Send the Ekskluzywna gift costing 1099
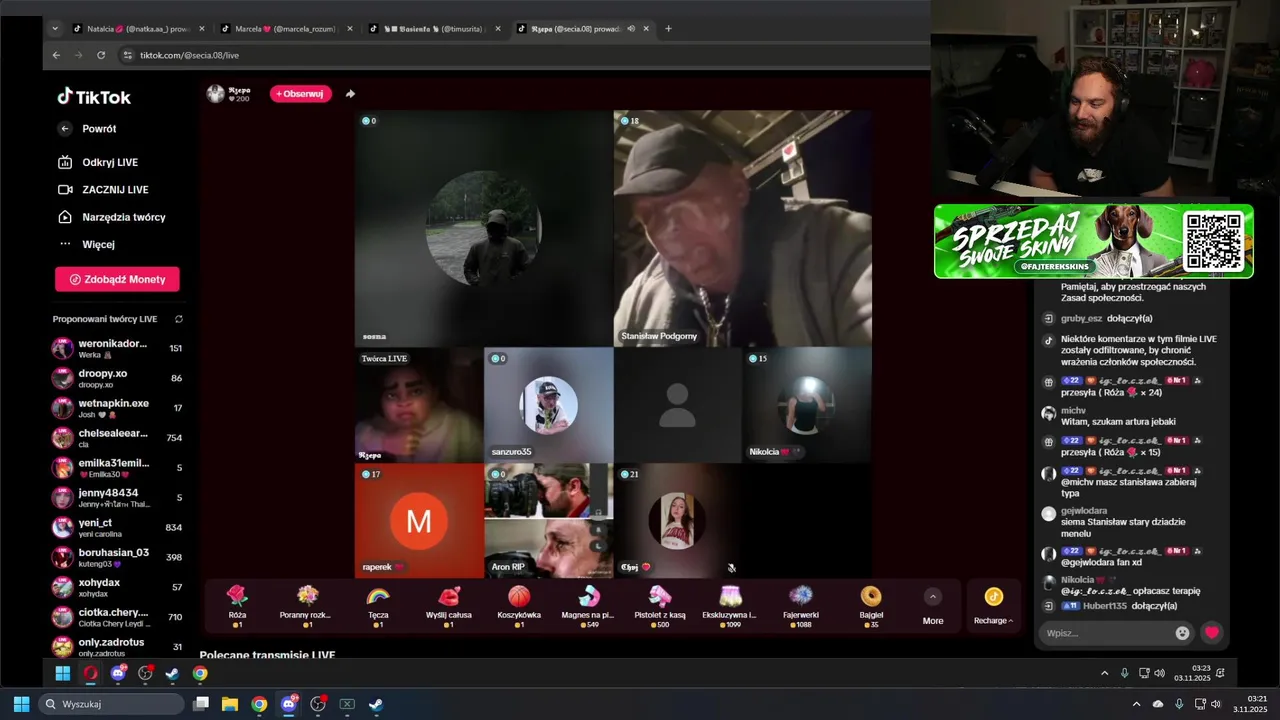Image resolution: width=1280 pixels, height=720 pixels. (x=730, y=605)
